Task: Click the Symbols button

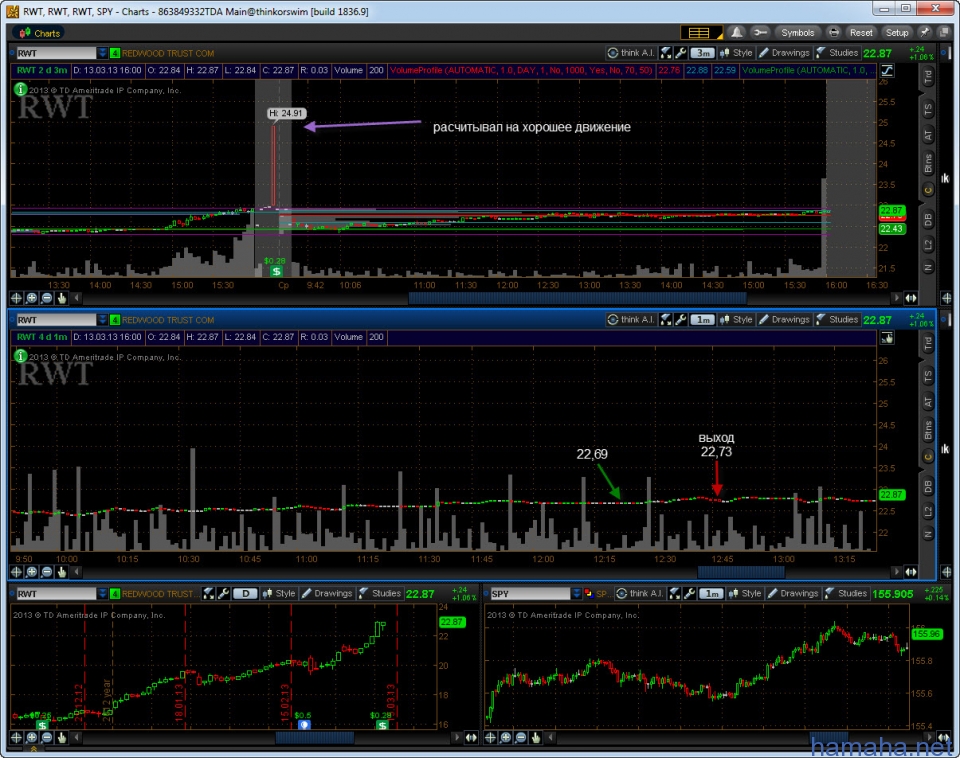Action: click(x=797, y=32)
